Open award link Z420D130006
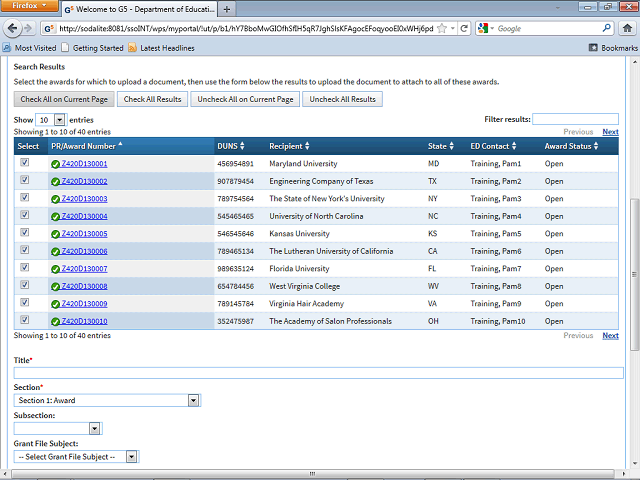640x480 pixels. pyautogui.click(x=84, y=251)
